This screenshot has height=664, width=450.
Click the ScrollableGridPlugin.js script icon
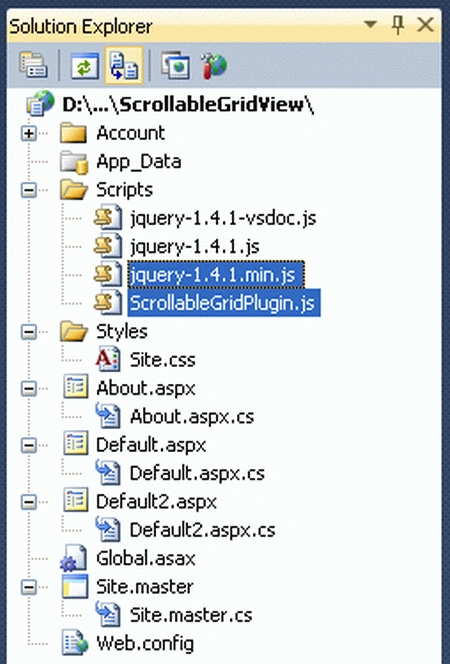(x=108, y=303)
